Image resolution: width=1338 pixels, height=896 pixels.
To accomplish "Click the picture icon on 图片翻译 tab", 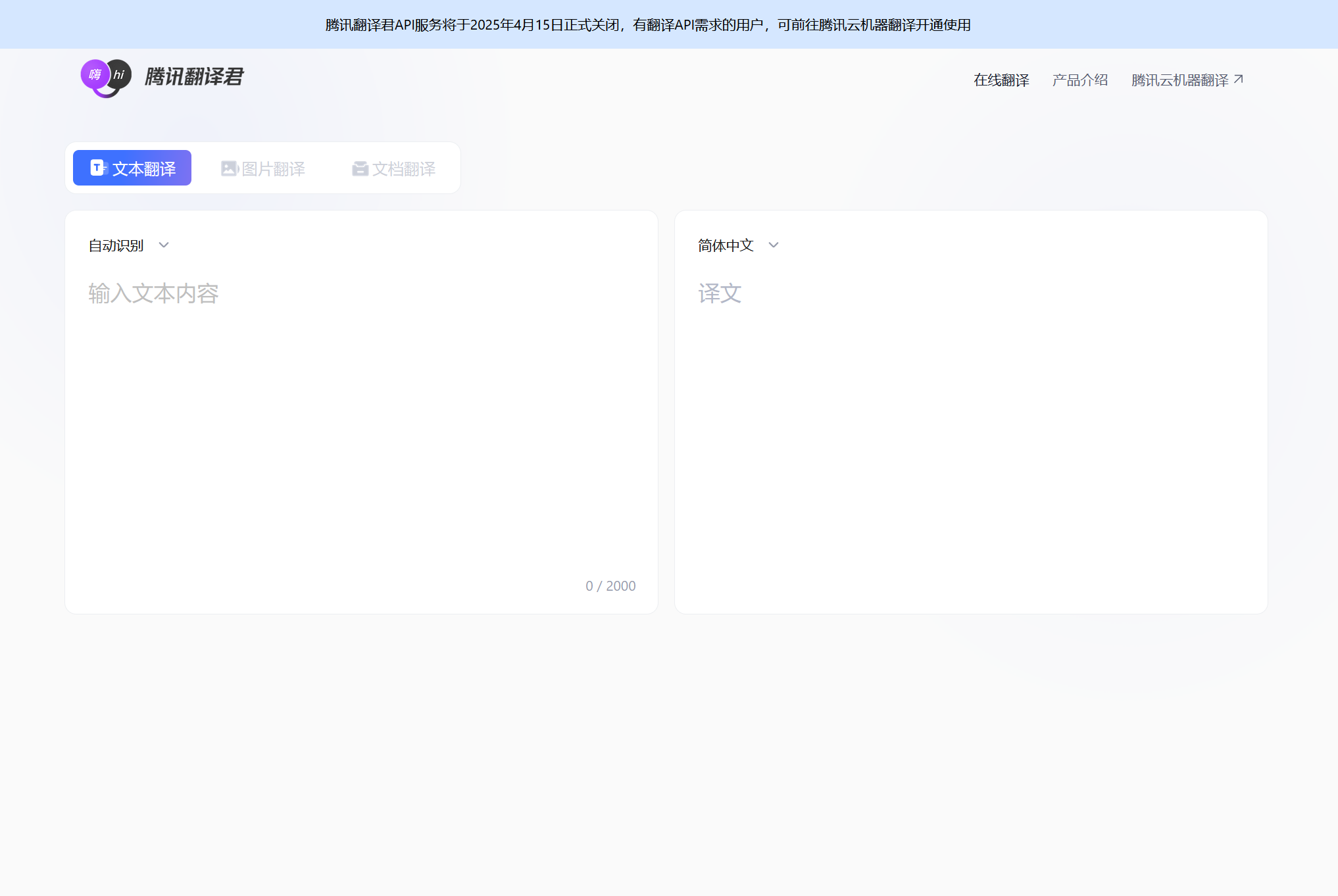I will 228,168.
